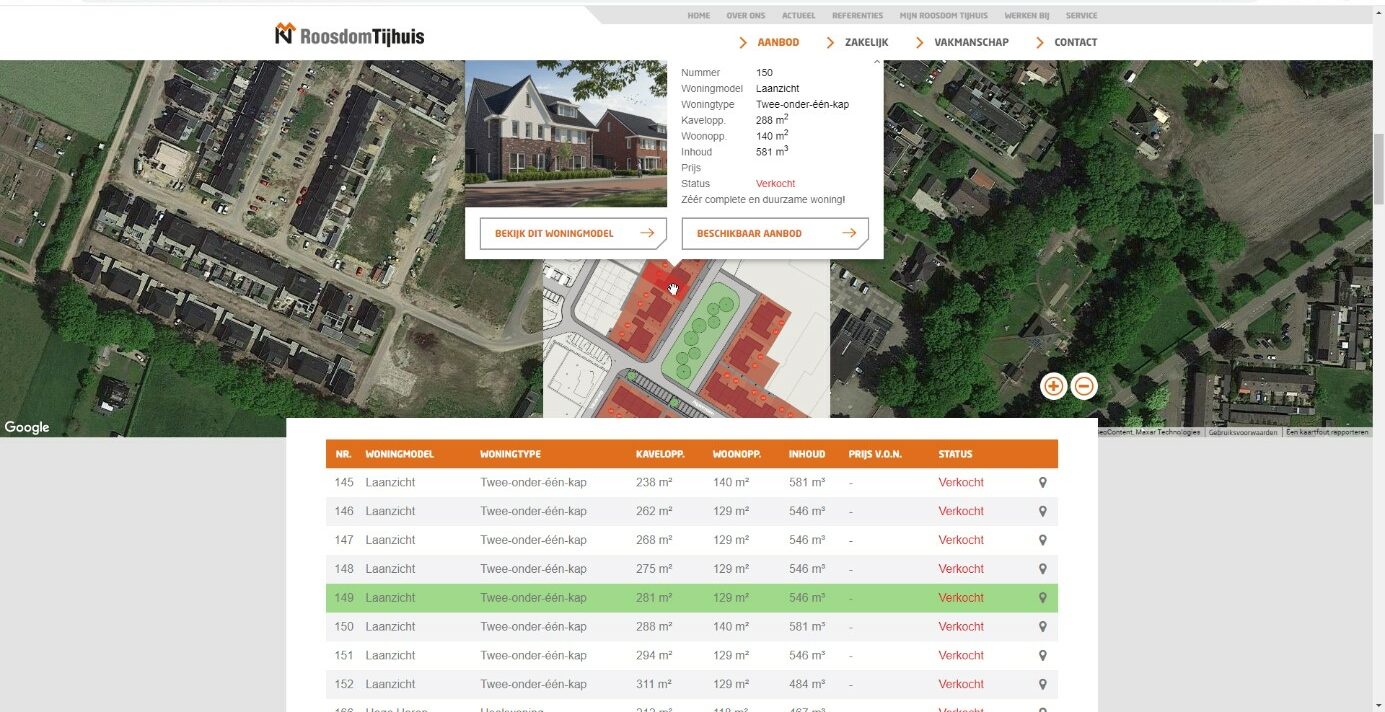The image size is (1385, 712).
Task: Click location pin in highlighted row 149
Action: [1042, 598]
